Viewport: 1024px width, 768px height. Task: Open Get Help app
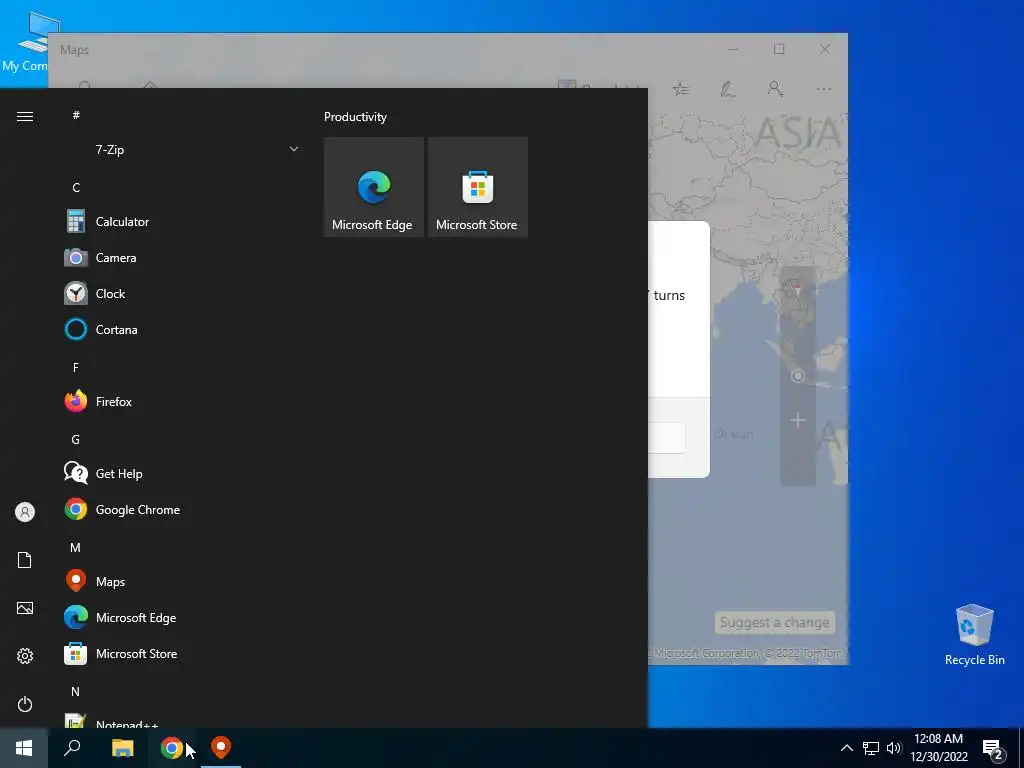[183, 473]
